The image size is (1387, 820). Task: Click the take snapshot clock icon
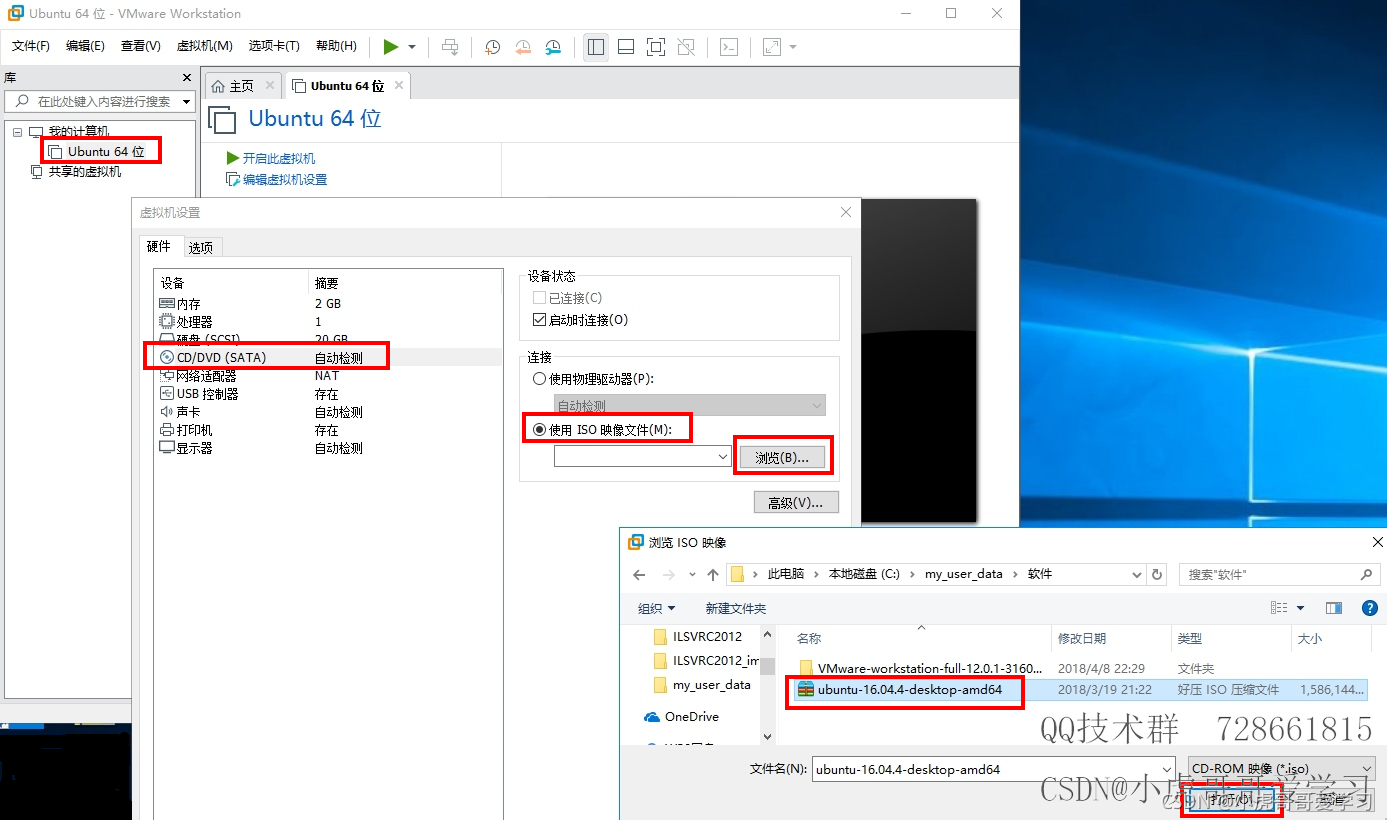click(x=492, y=46)
